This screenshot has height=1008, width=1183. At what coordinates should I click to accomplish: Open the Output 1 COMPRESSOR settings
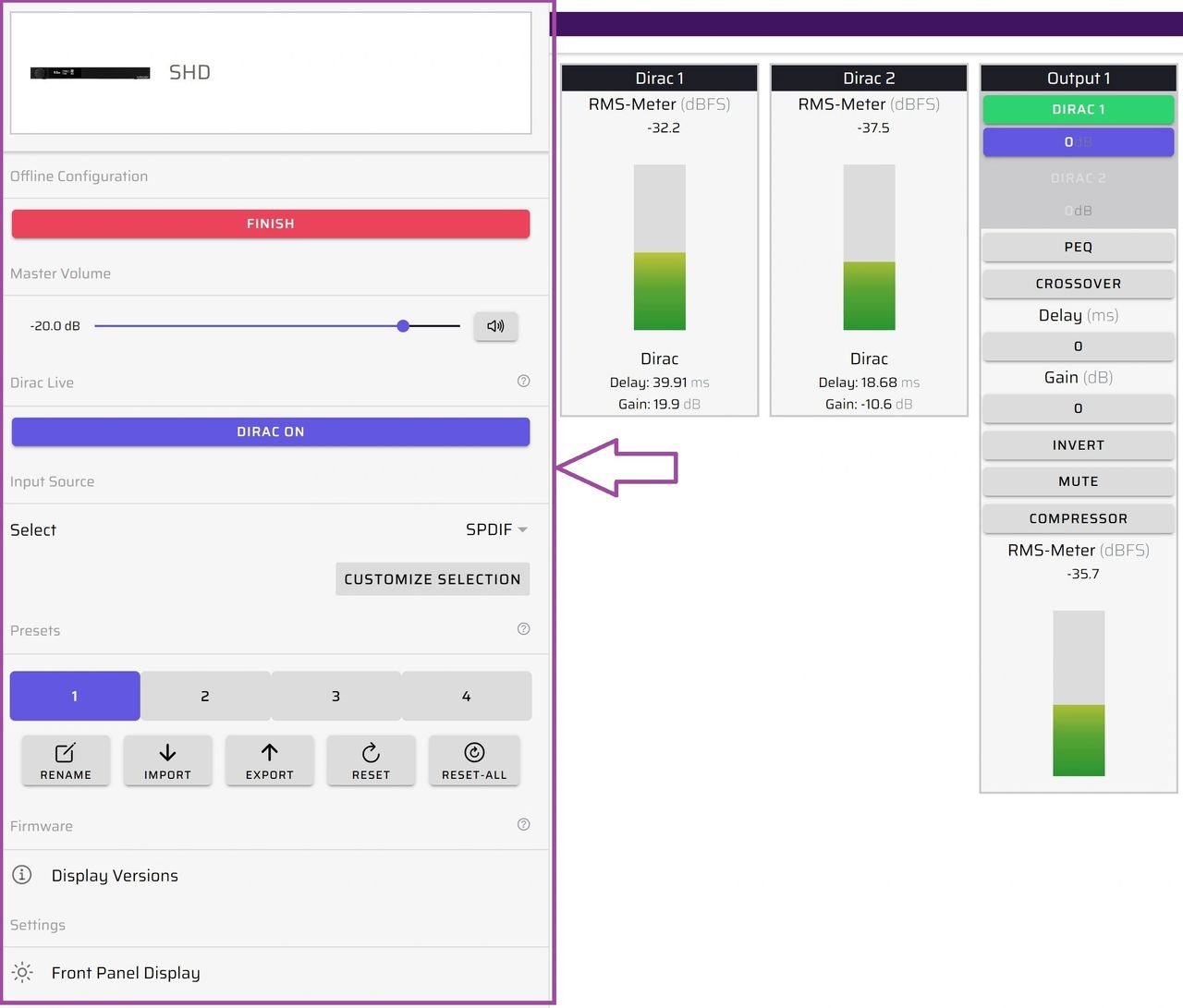tap(1078, 518)
